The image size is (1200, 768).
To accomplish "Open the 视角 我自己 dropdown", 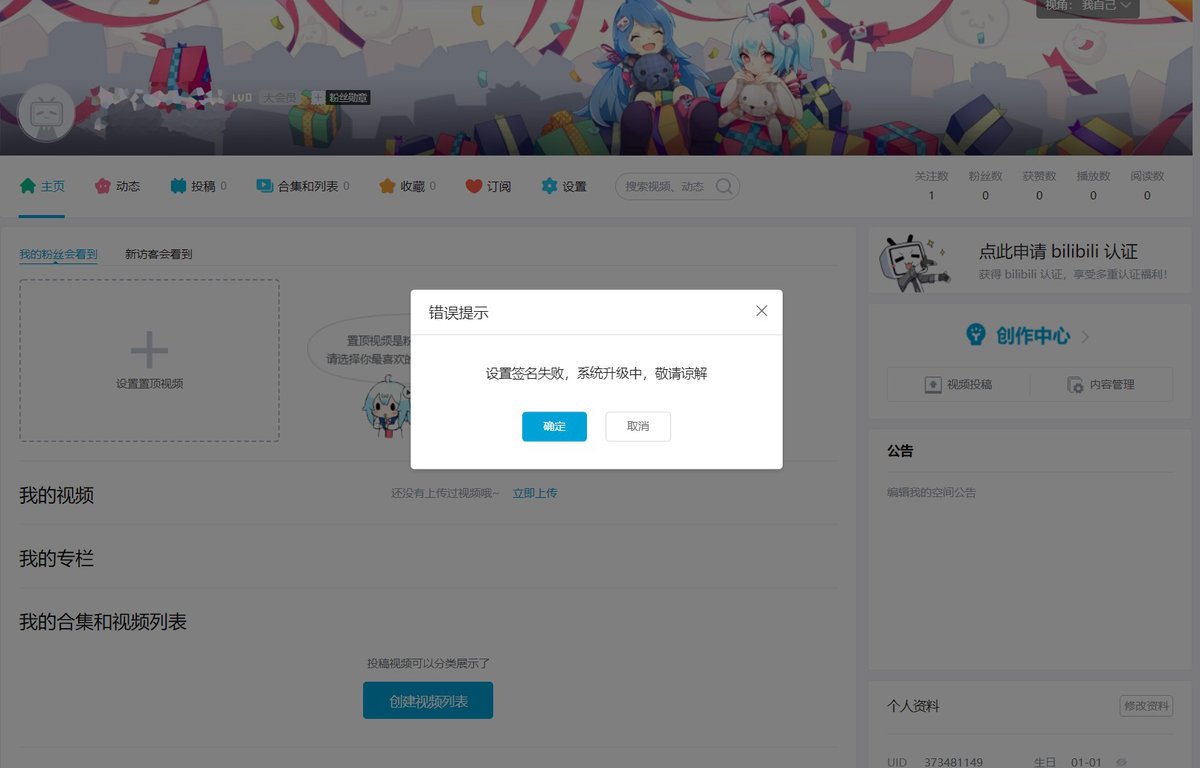I will coord(1088,6).
